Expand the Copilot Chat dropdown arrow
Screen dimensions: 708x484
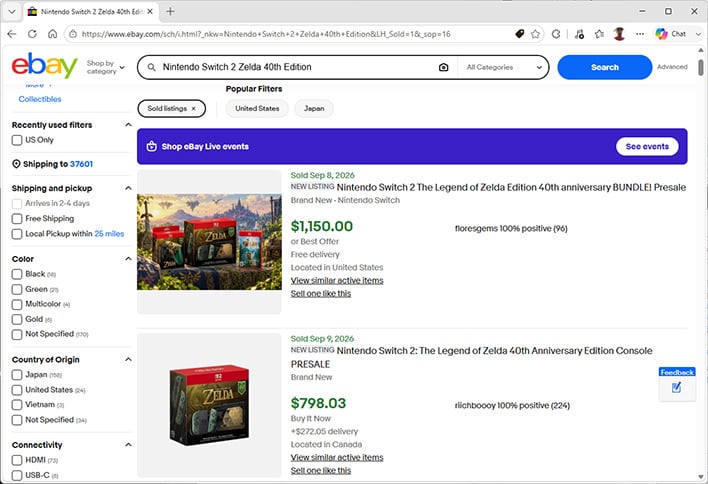pyautogui.click(x=698, y=34)
